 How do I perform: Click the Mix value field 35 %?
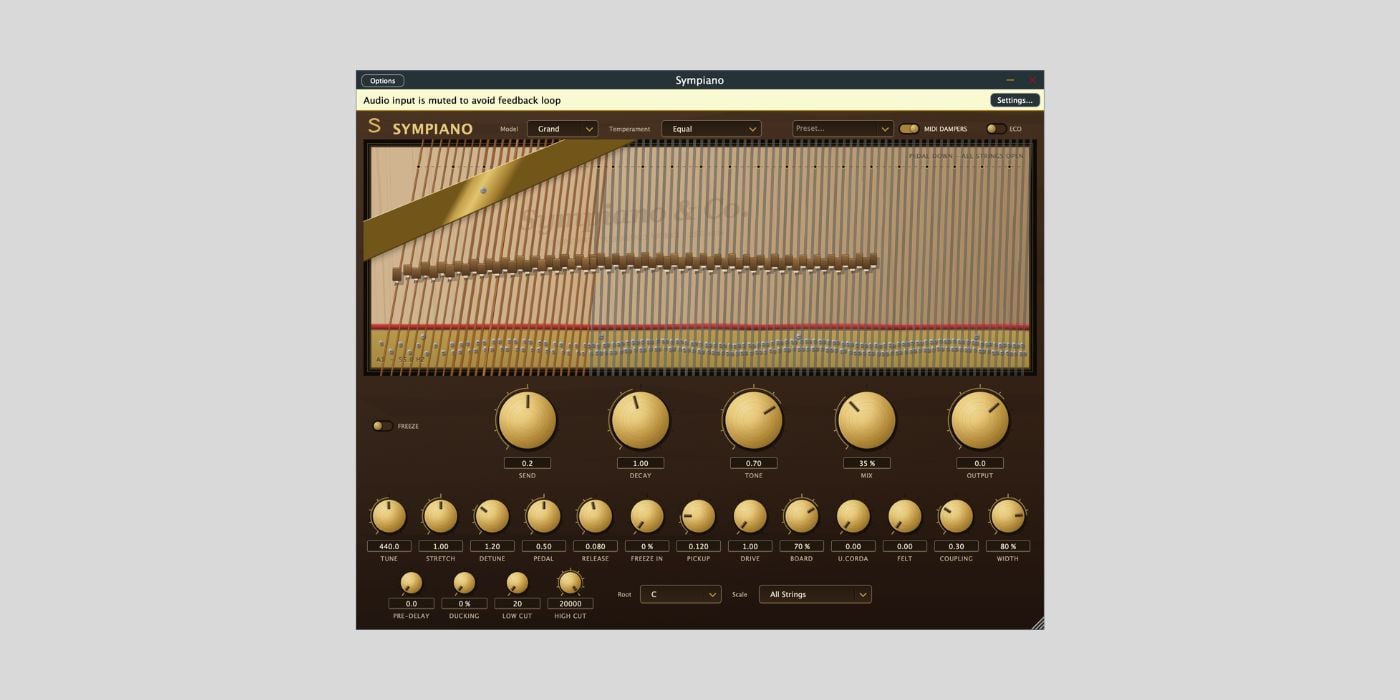coord(866,463)
